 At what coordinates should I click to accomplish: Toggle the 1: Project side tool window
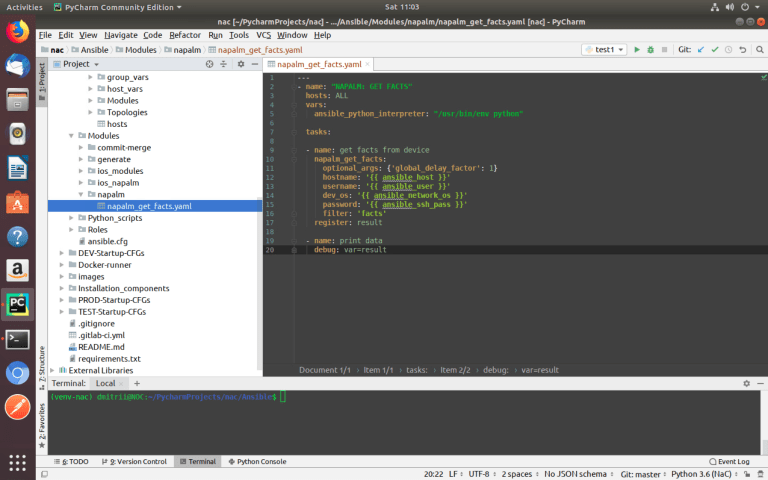[42, 81]
